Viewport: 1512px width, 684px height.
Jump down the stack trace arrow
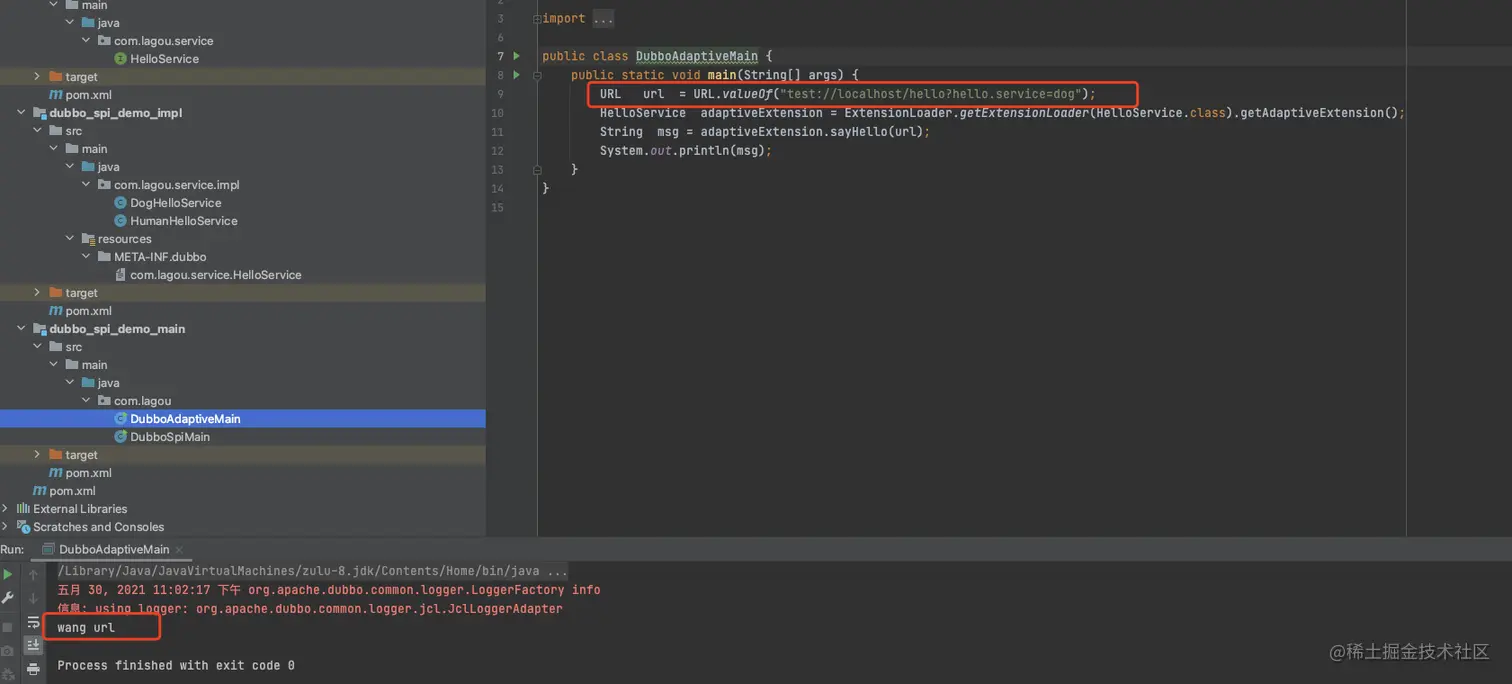33,598
